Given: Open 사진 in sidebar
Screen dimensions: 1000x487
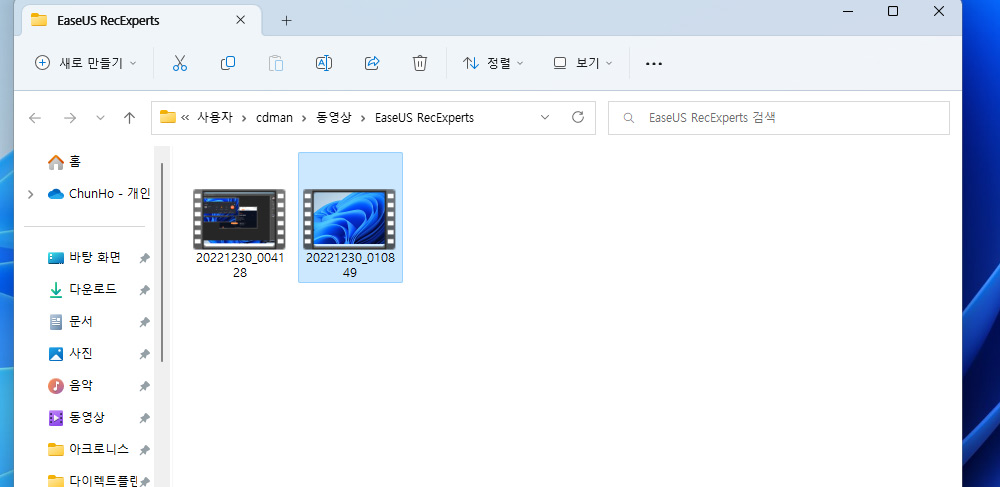Looking at the screenshot, I should coord(71,353).
